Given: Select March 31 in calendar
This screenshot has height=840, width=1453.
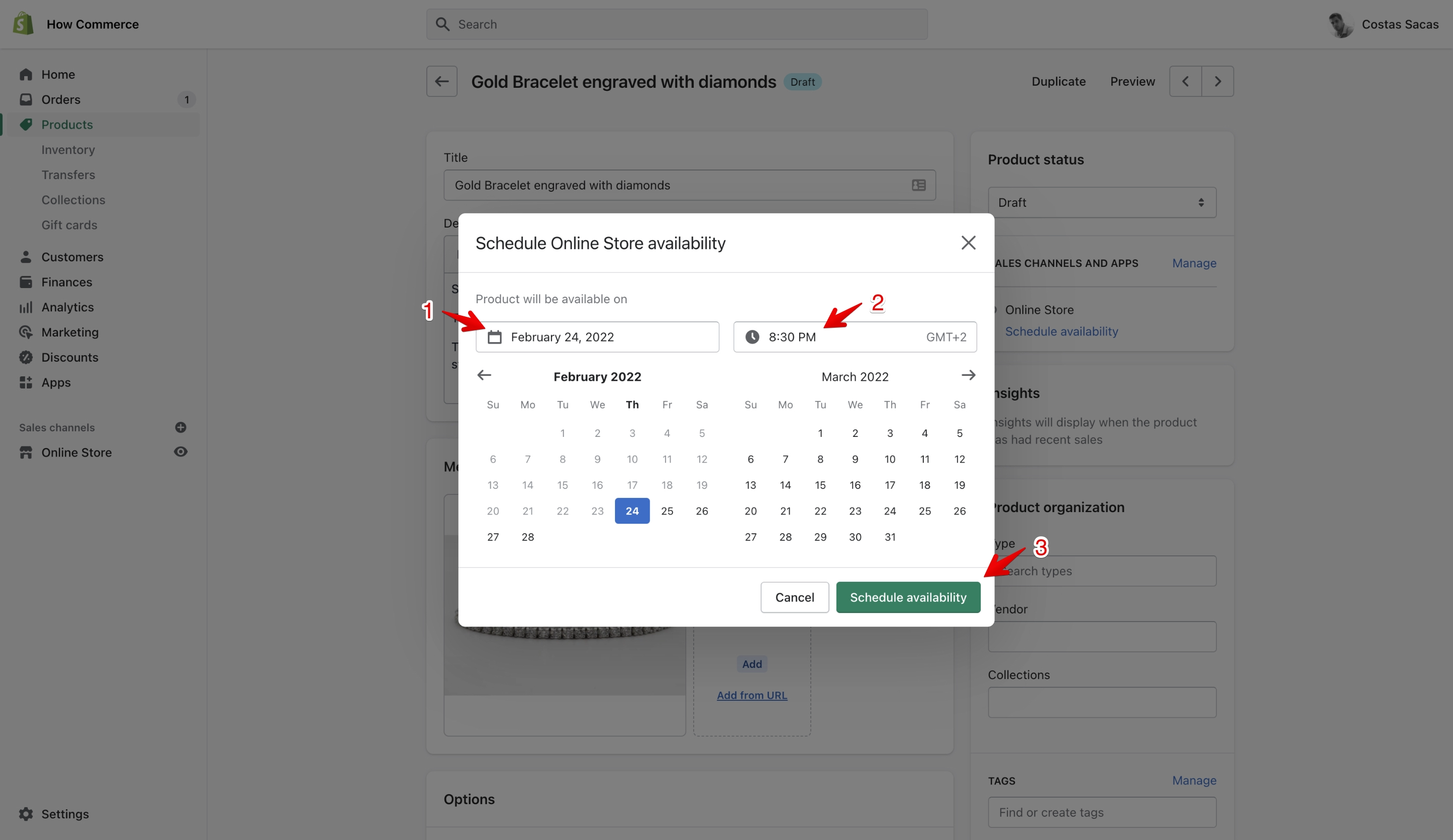Looking at the screenshot, I should (x=889, y=537).
